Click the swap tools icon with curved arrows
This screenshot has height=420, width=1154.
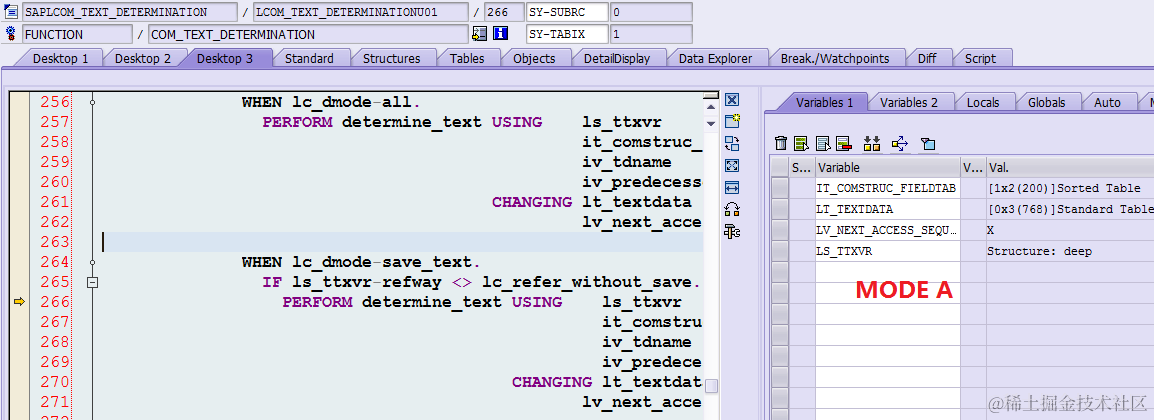tap(732, 210)
